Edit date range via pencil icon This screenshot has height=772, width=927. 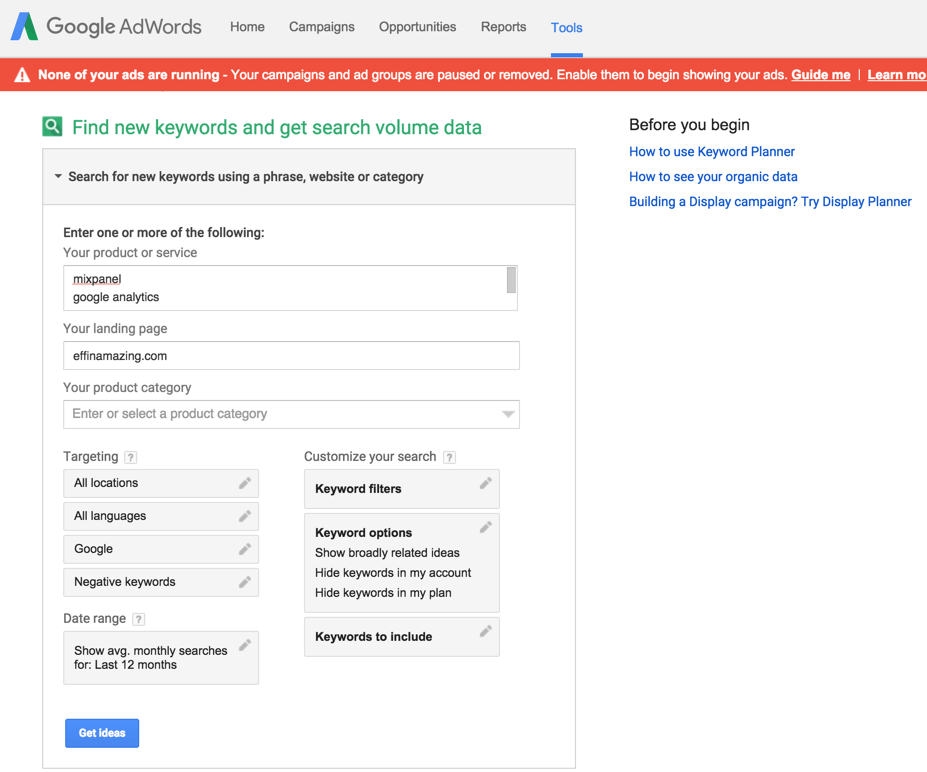coord(245,645)
